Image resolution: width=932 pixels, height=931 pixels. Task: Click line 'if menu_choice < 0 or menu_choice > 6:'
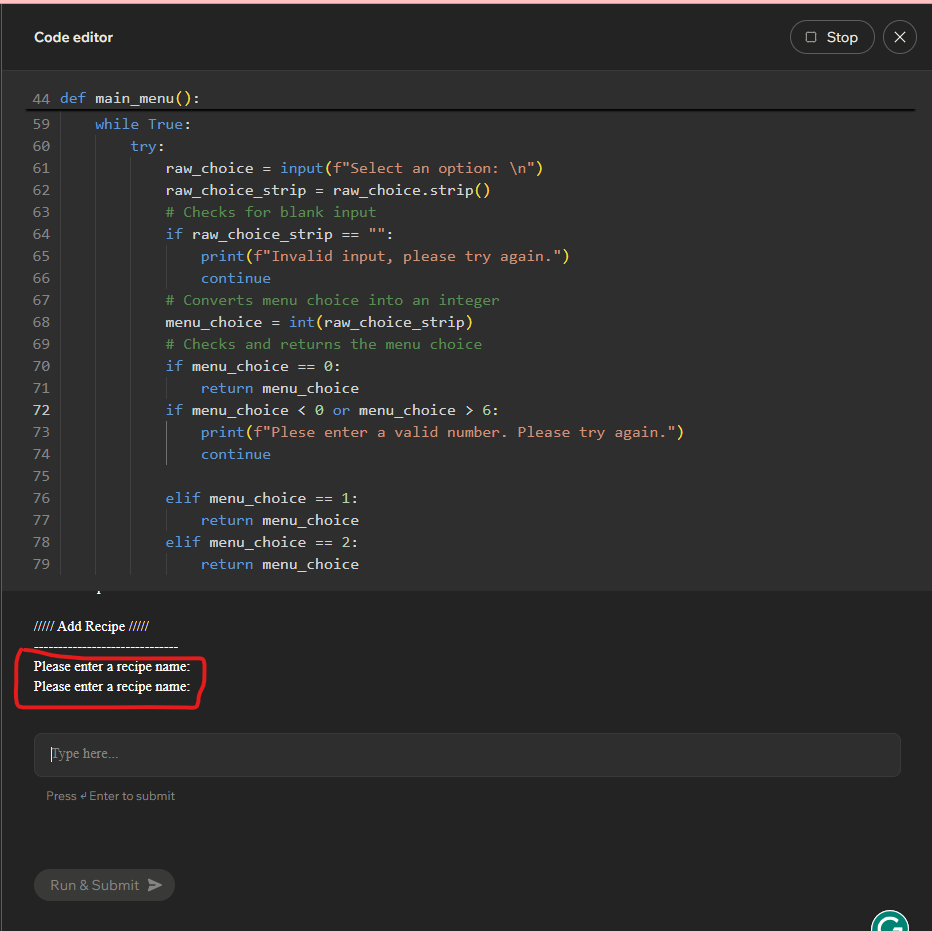tap(332, 410)
